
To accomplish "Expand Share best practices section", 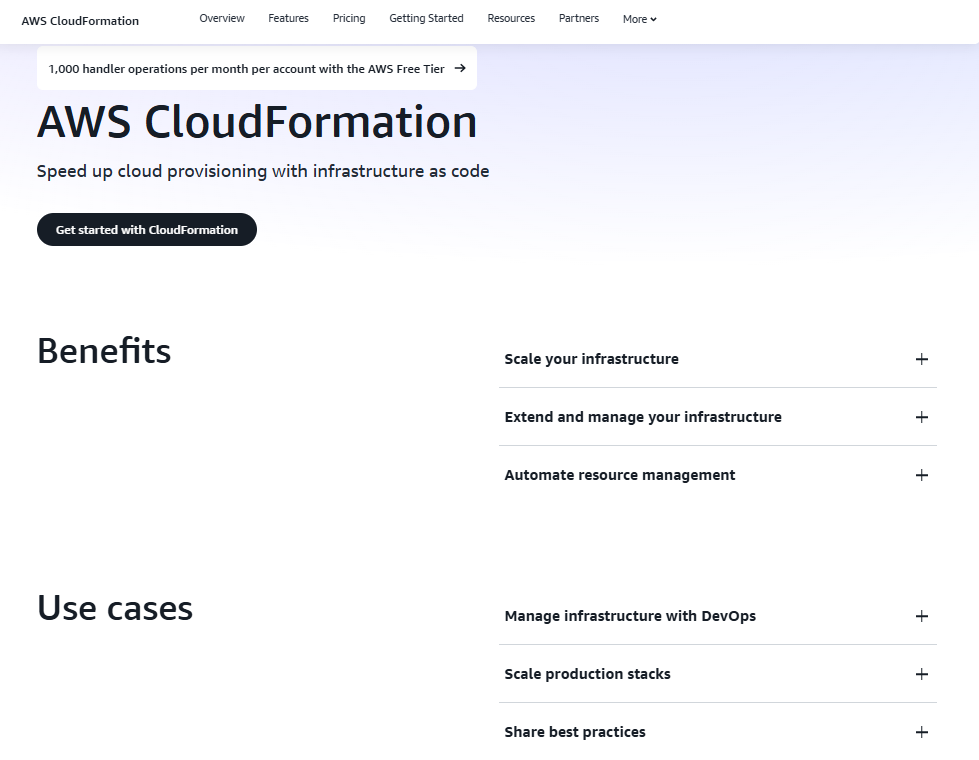I will coord(718,732).
